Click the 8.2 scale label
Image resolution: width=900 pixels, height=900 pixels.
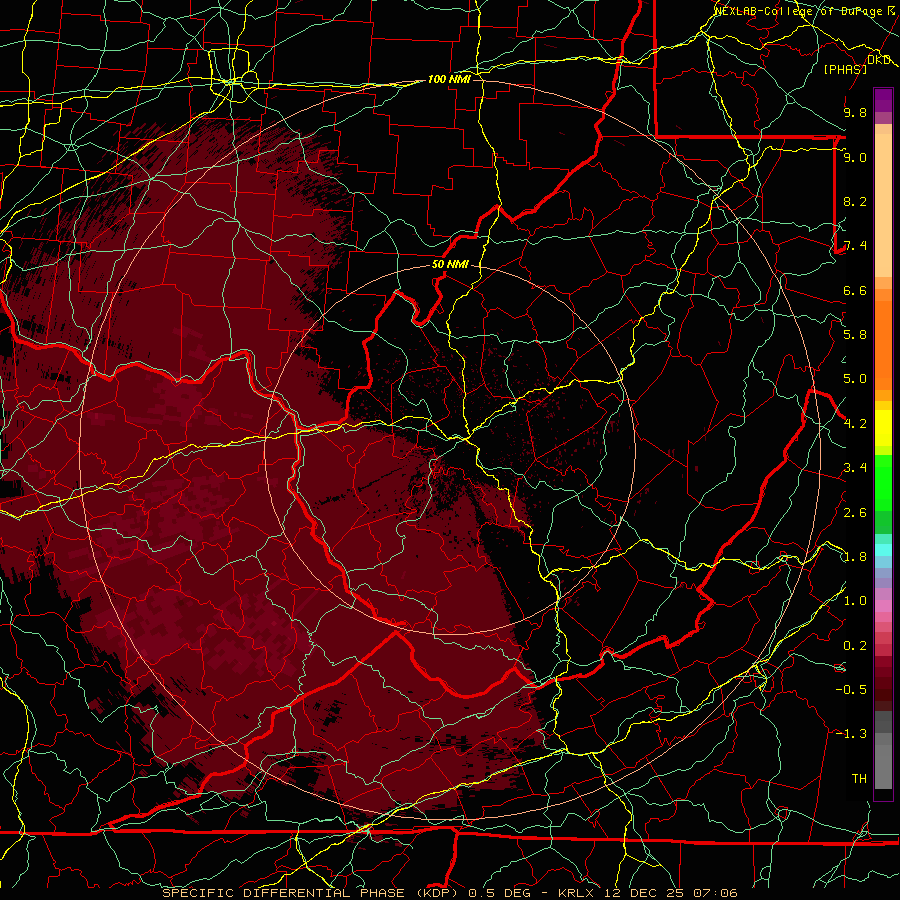pos(855,201)
